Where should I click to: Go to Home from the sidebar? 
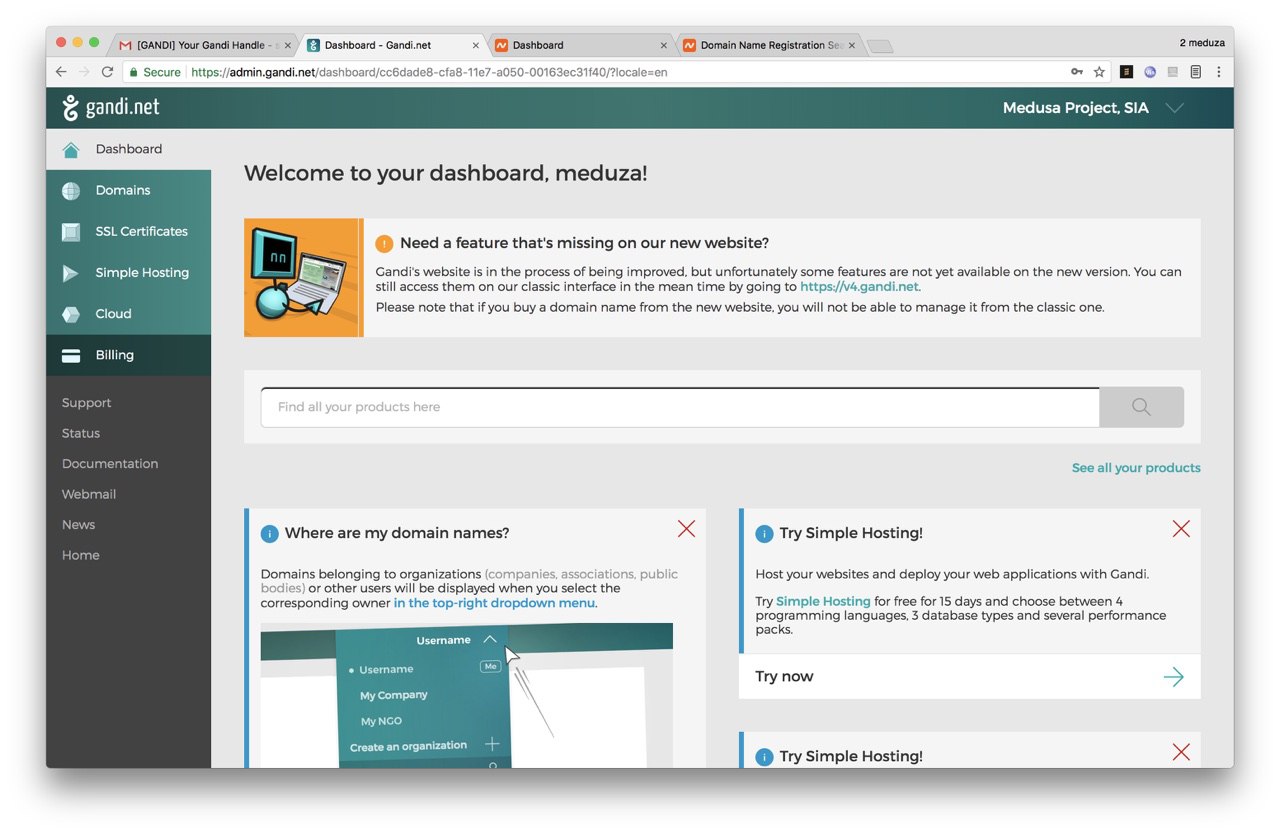[x=80, y=555]
